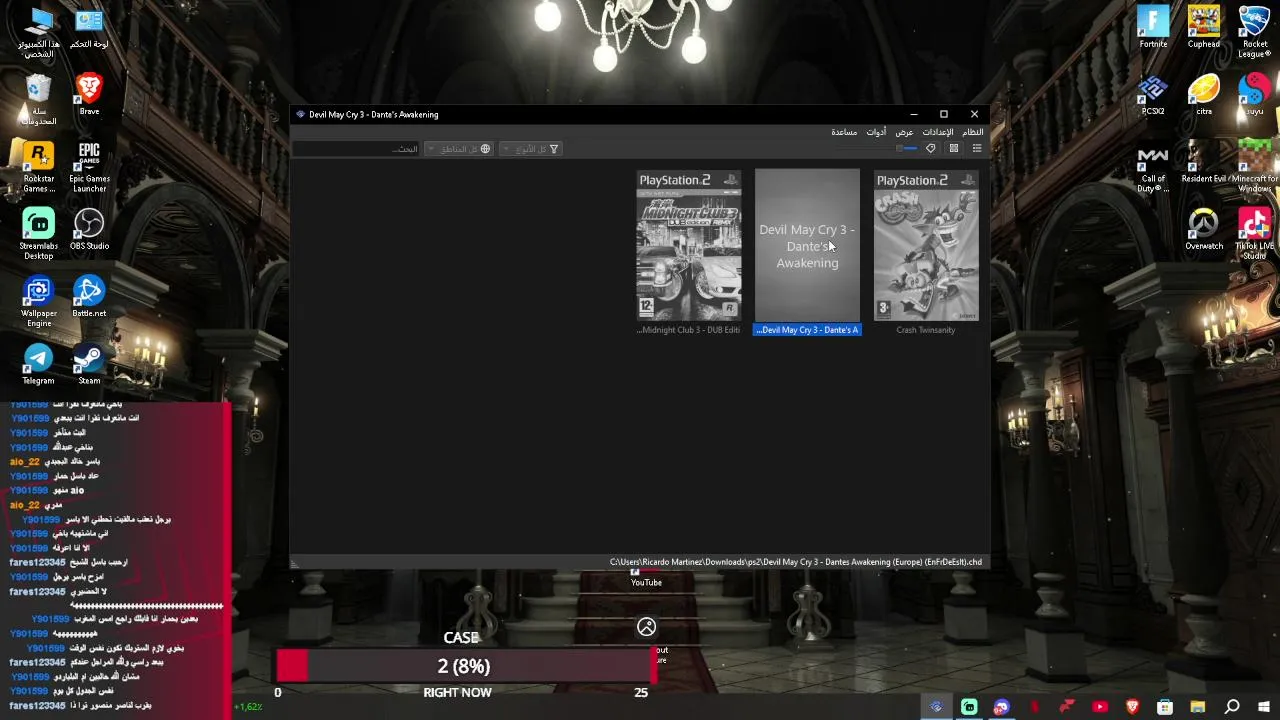Image resolution: width=1280 pixels, height=720 pixels.
Task: Click Brave browser icon in taskbar
Action: (x=1132, y=707)
